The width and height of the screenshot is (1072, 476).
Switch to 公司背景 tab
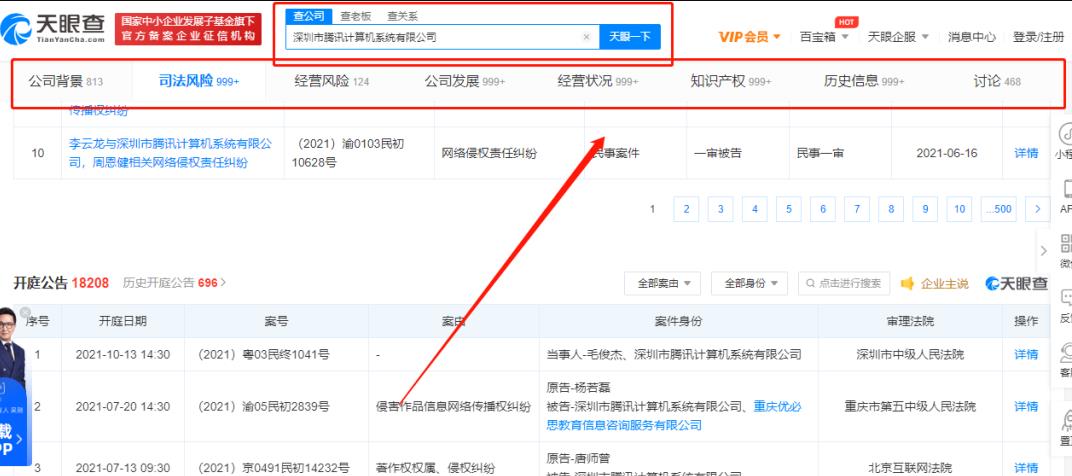(66, 81)
